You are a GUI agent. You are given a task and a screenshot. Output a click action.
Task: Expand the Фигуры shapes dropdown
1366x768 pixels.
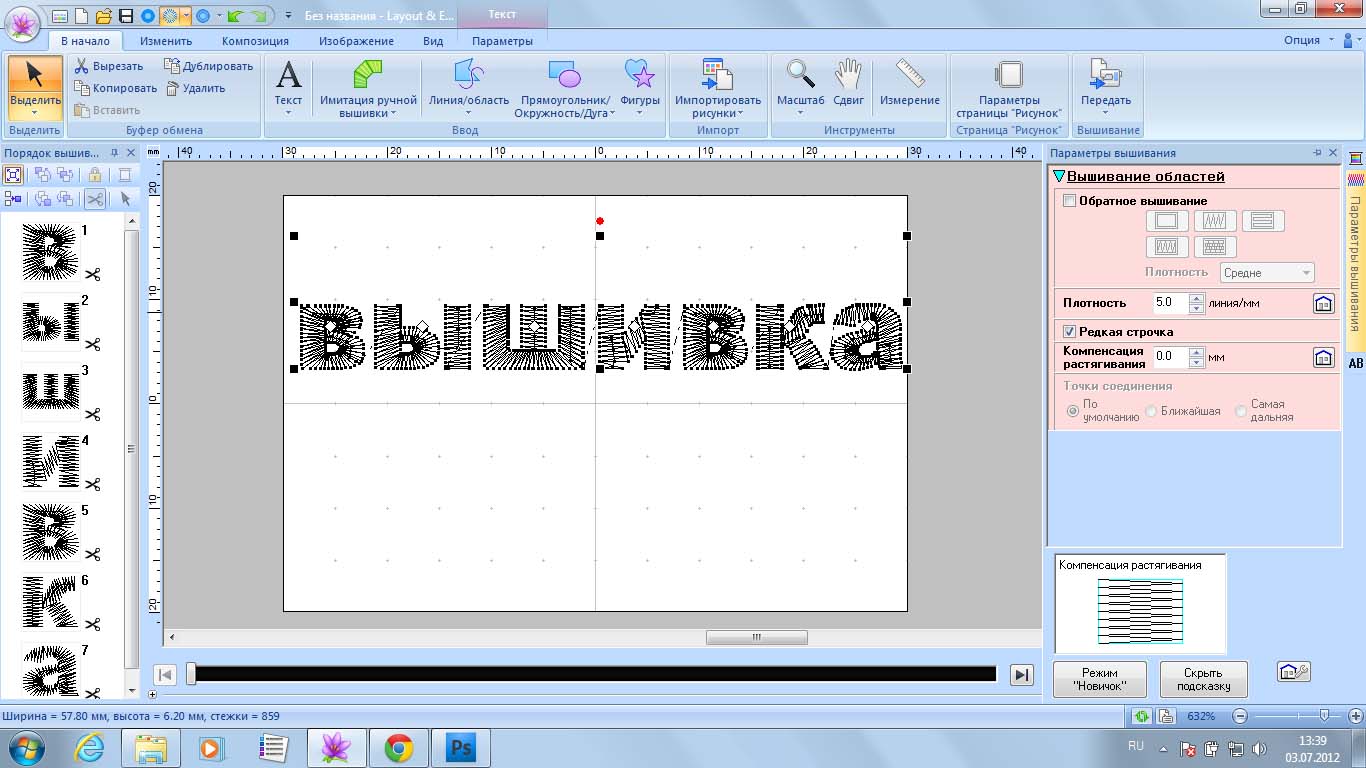point(639,112)
